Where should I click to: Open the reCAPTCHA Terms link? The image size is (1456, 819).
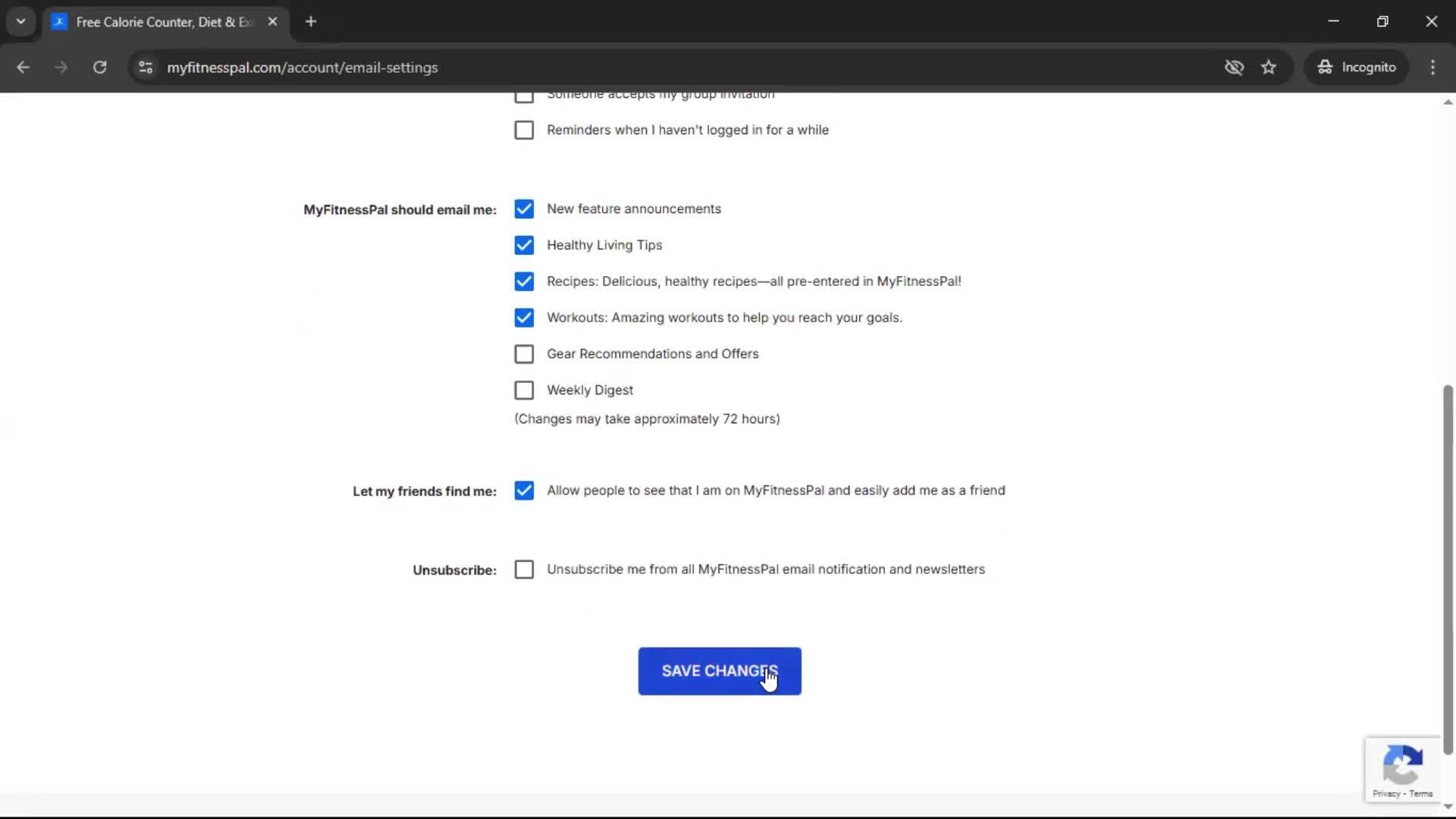coord(1421,794)
